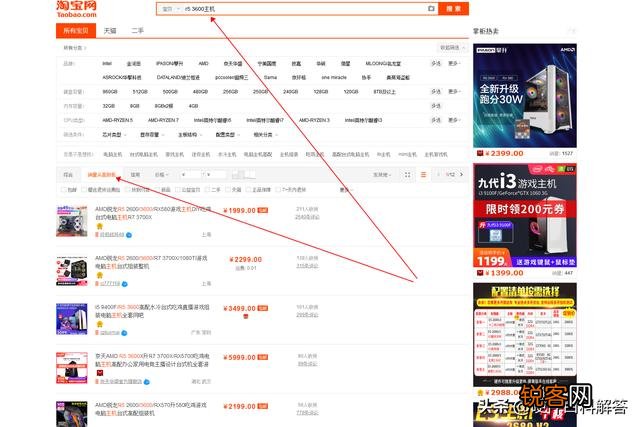Collapse filters with 收起筛选
The image size is (640, 427).
(452, 48)
